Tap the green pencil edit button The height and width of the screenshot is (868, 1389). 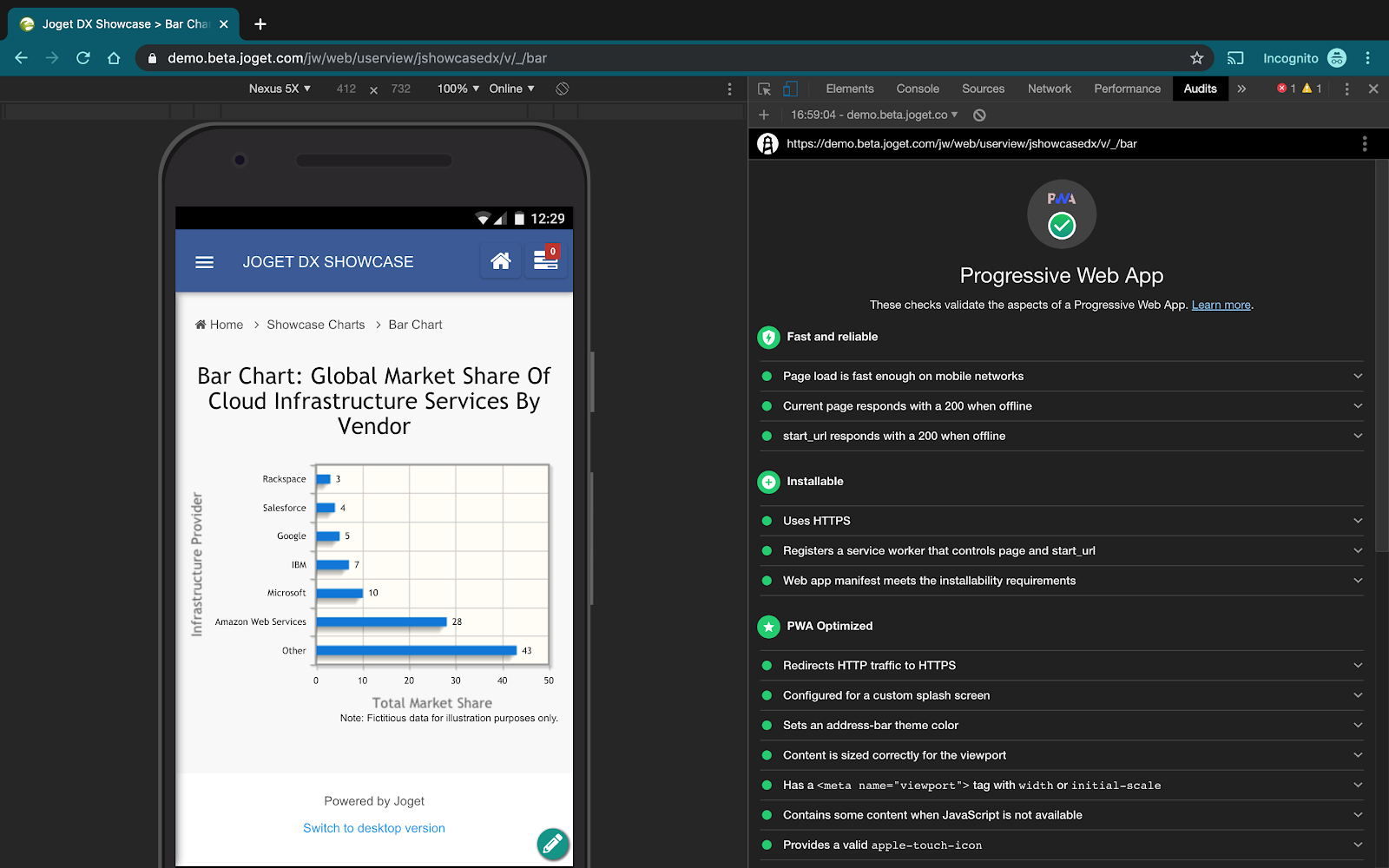(x=553, y=843)
